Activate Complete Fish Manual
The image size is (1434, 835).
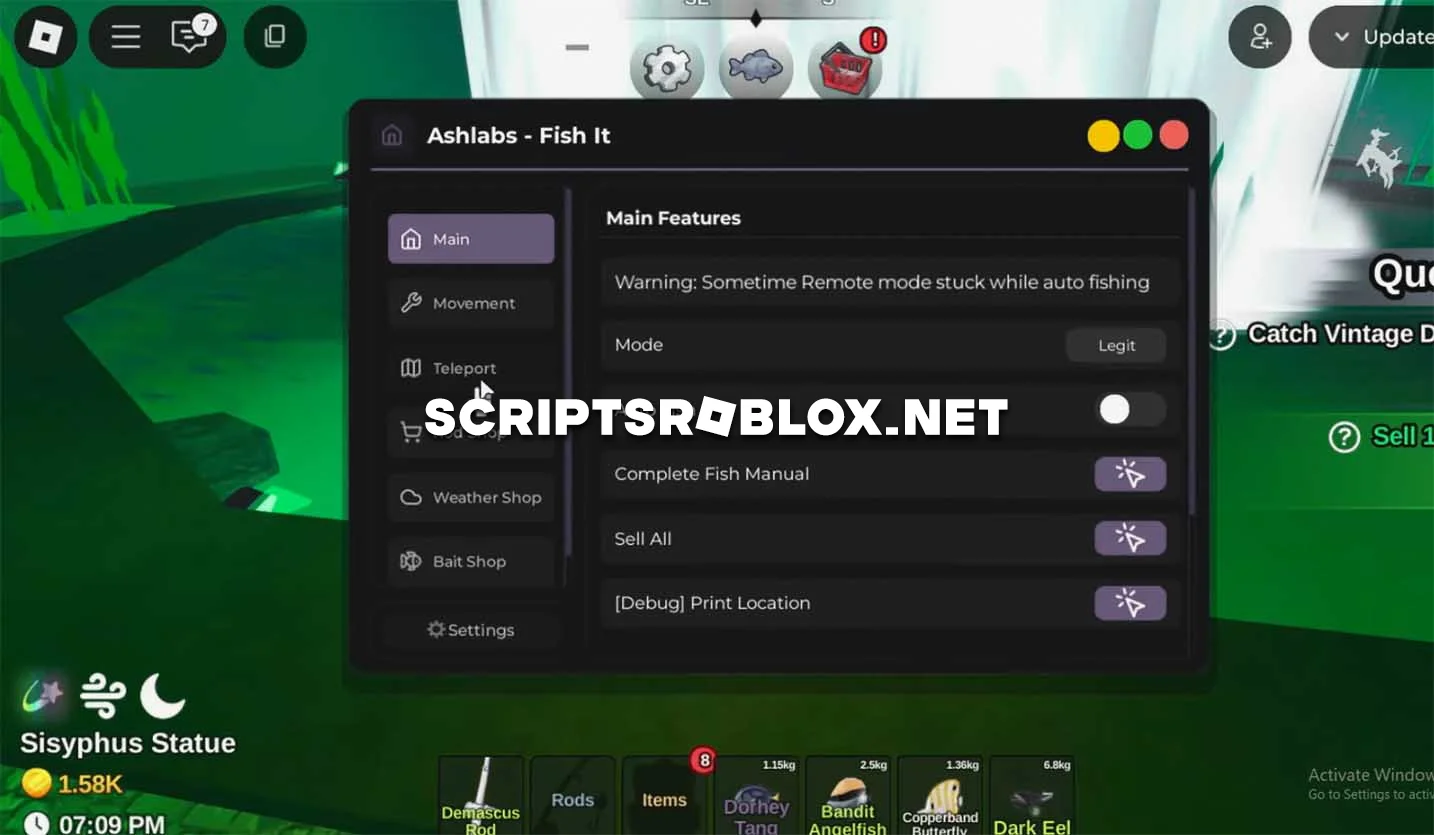point(1130,474)
